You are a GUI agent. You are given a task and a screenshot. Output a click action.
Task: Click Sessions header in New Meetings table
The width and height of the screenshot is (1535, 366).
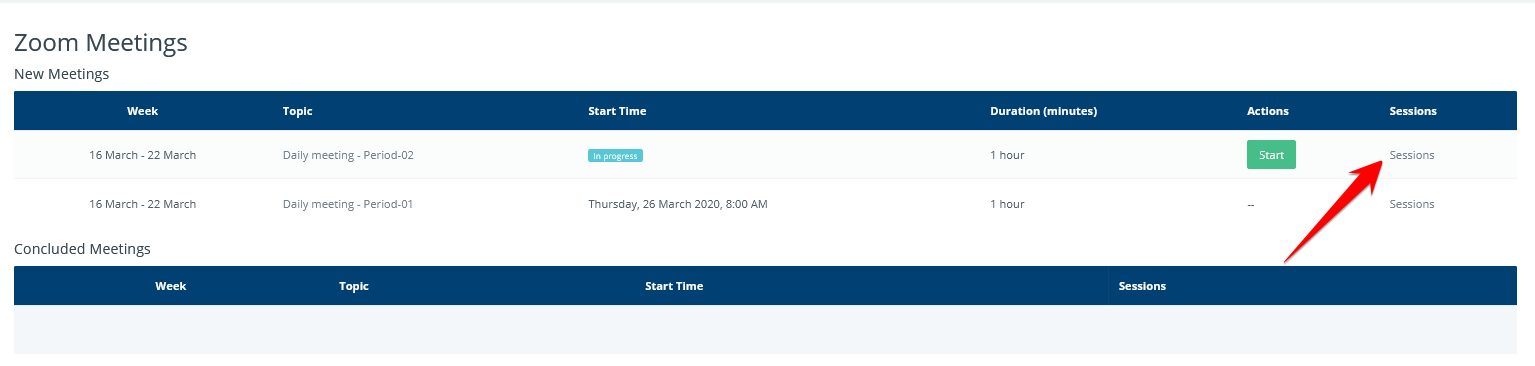(x=1413, y=111)
